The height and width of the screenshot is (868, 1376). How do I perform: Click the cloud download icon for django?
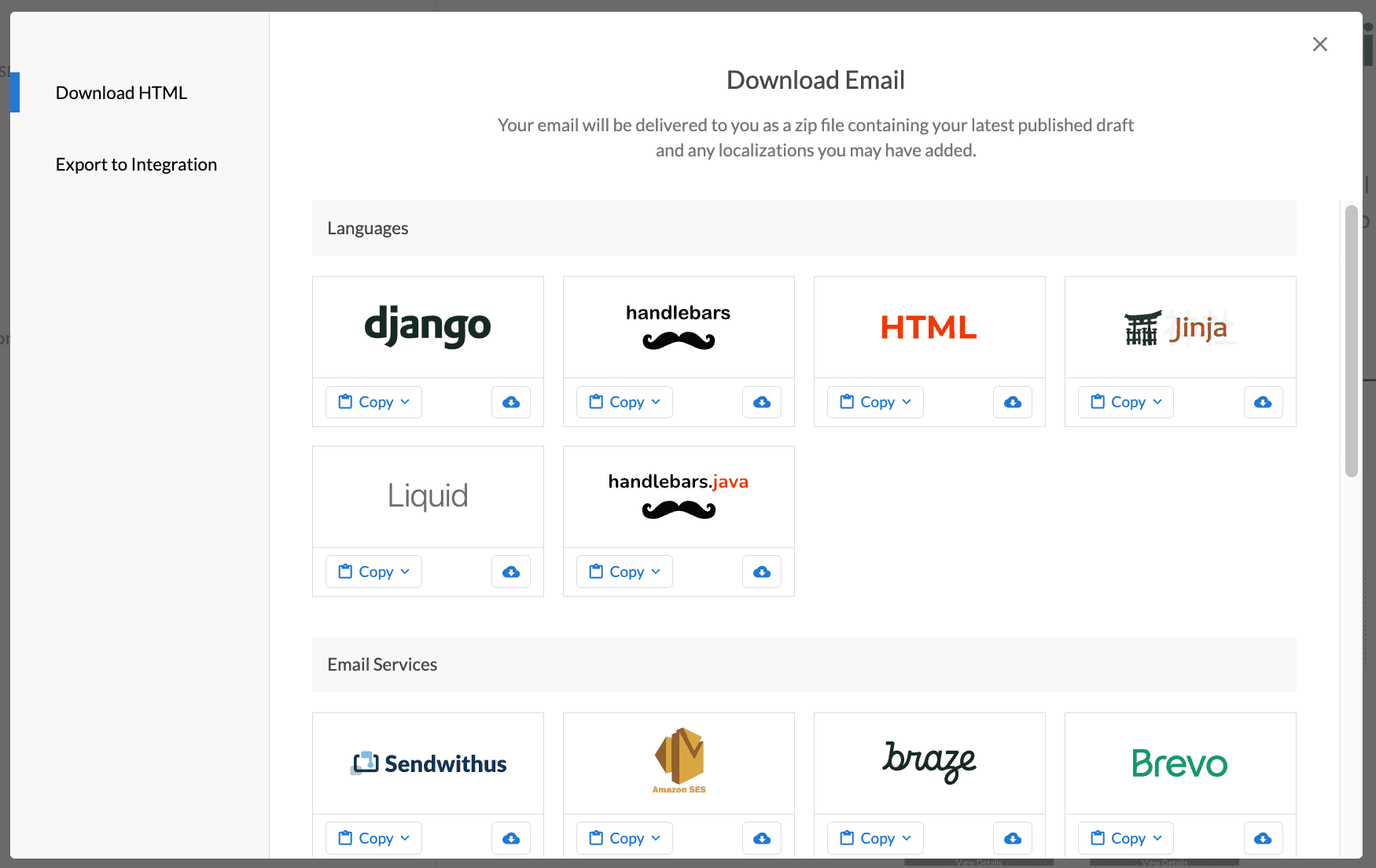tap(510, 402)
